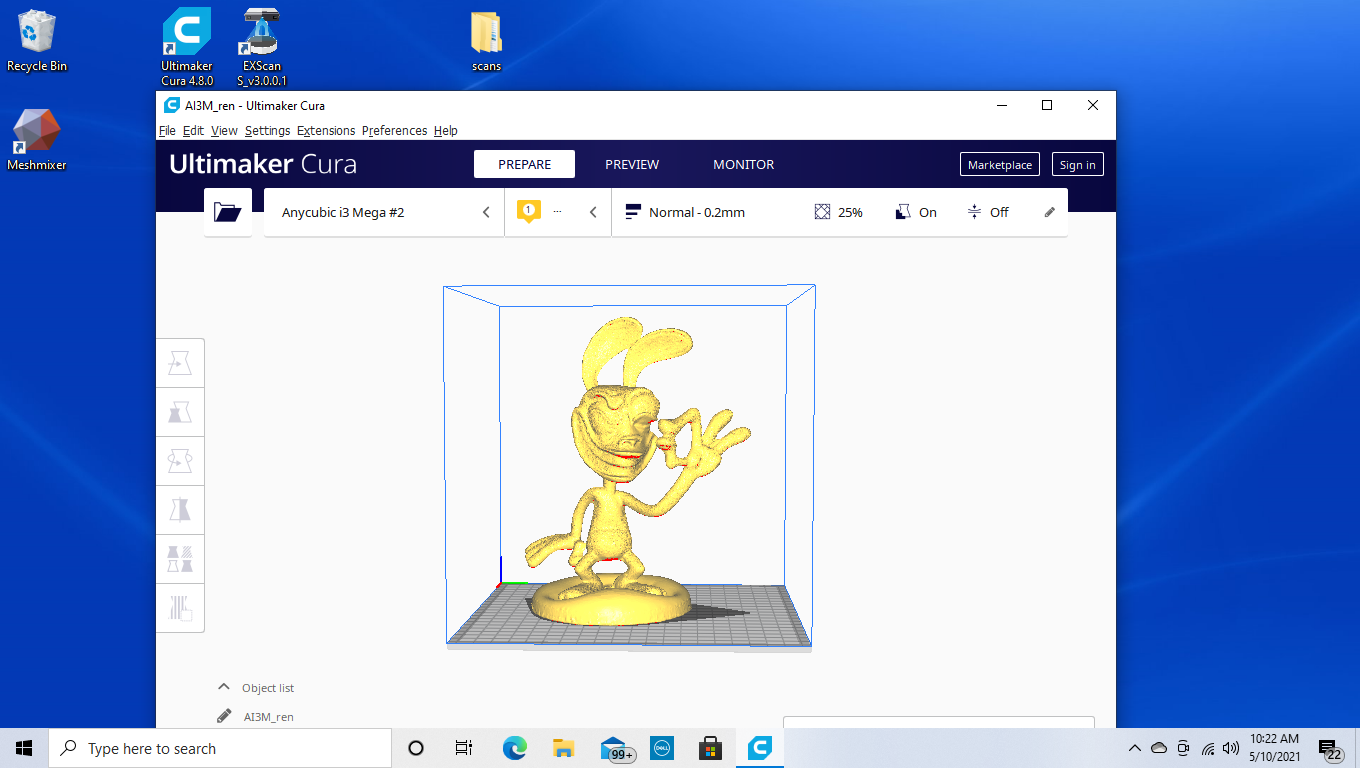Select the Move tool in left toolbar
Image resolution: width=1360 pixels, height=768 pixels.
[x=181, y=363]
